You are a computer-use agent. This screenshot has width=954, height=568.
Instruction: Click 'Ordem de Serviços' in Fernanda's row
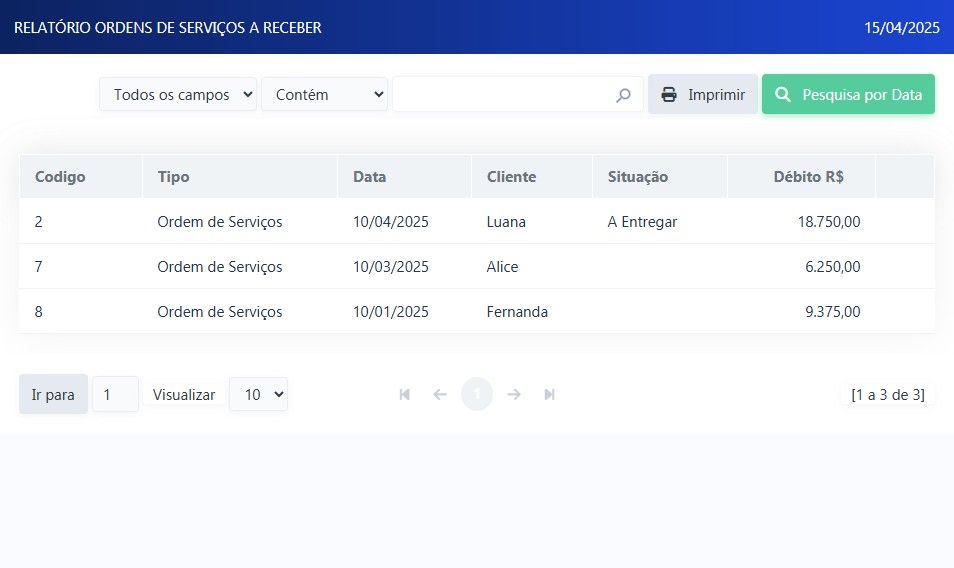[220, 312]
